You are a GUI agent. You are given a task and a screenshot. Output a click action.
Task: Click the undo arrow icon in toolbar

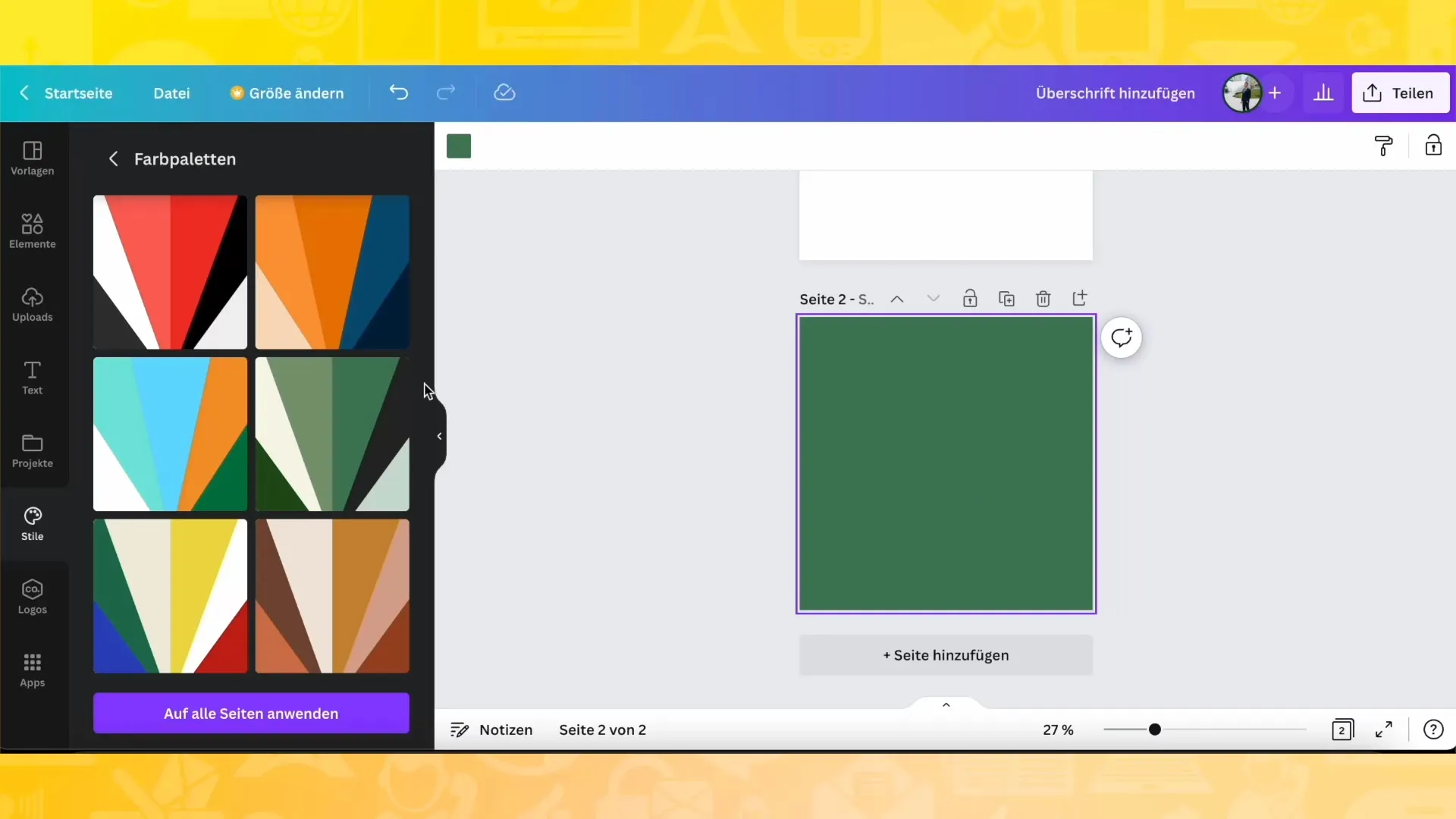[398, 93]
